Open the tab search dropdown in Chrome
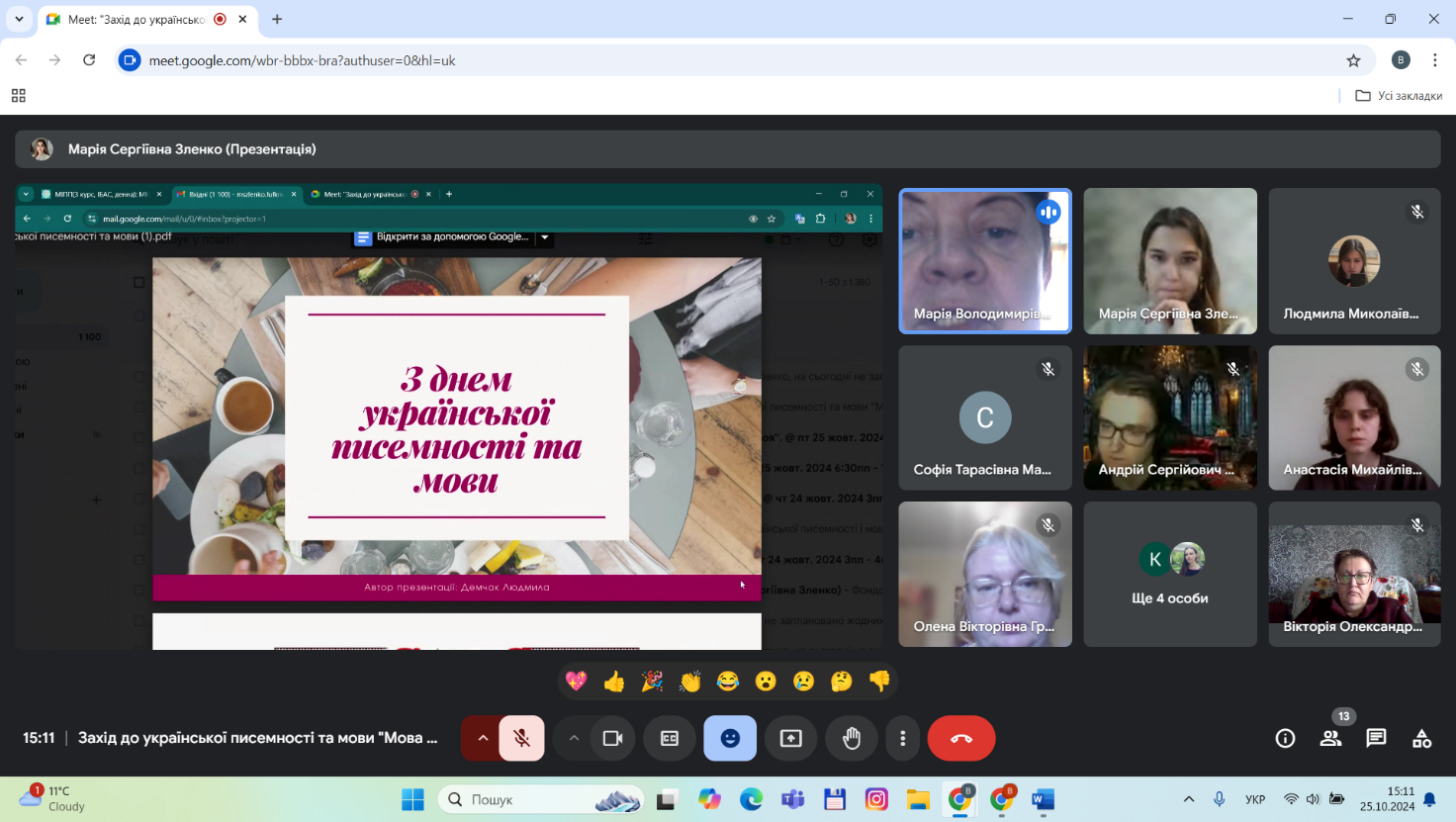The image size is (1456, 822). (19, 19)
